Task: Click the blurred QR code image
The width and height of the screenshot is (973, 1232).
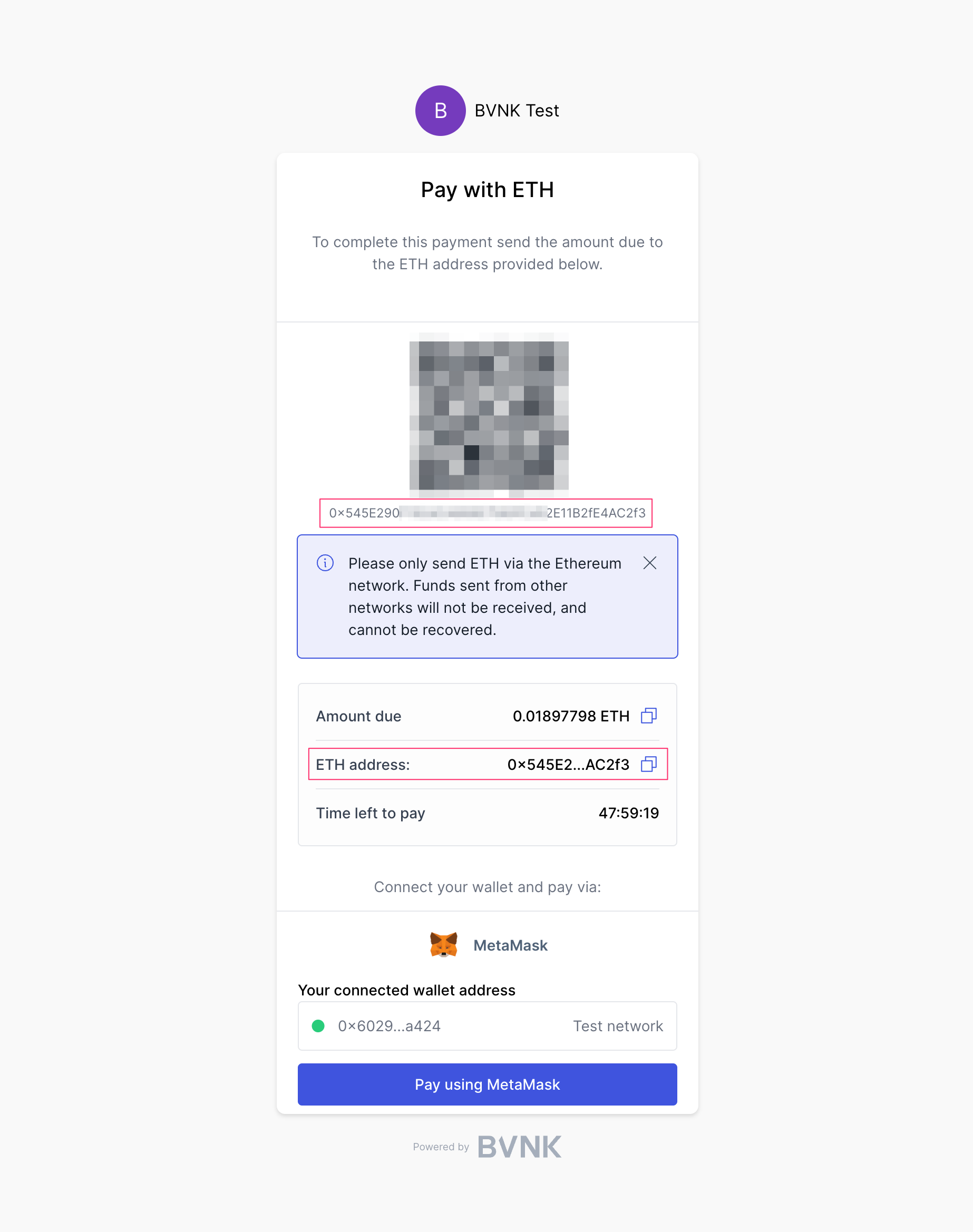Action: pos(489,415)
